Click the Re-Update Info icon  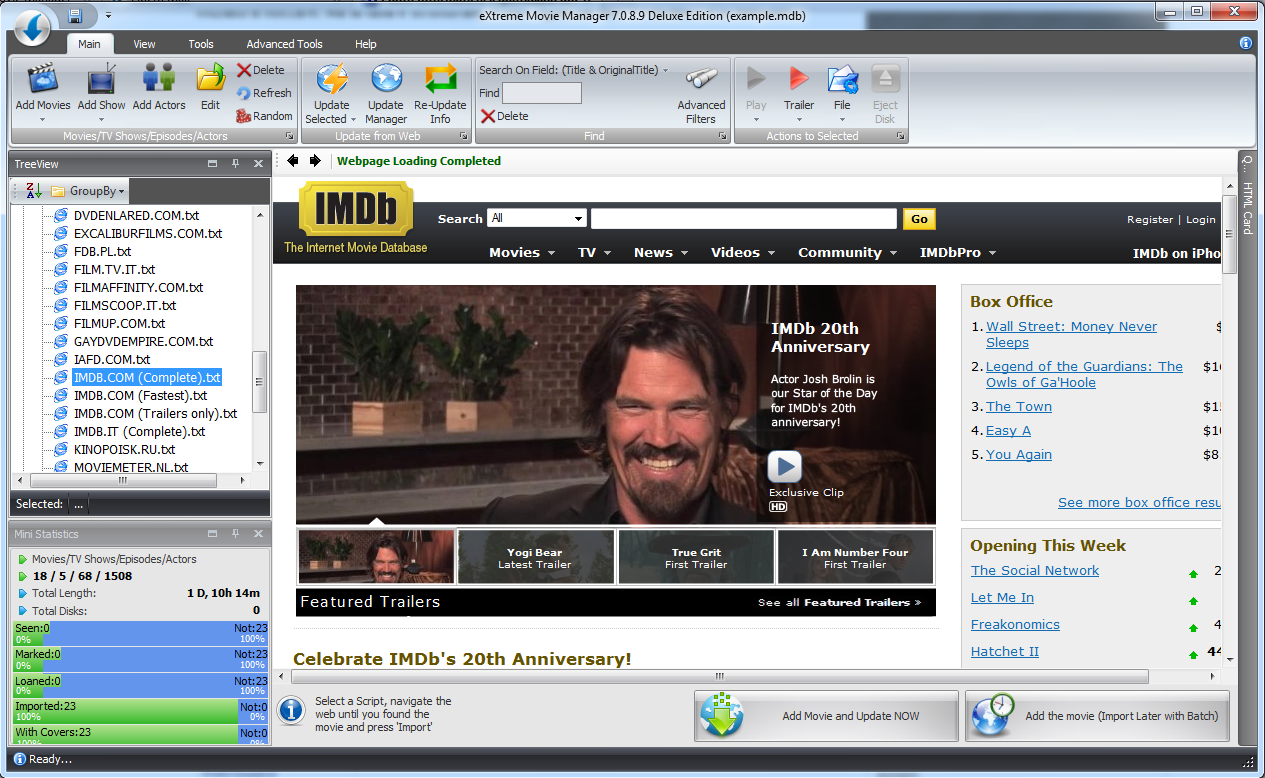(440, 80)
